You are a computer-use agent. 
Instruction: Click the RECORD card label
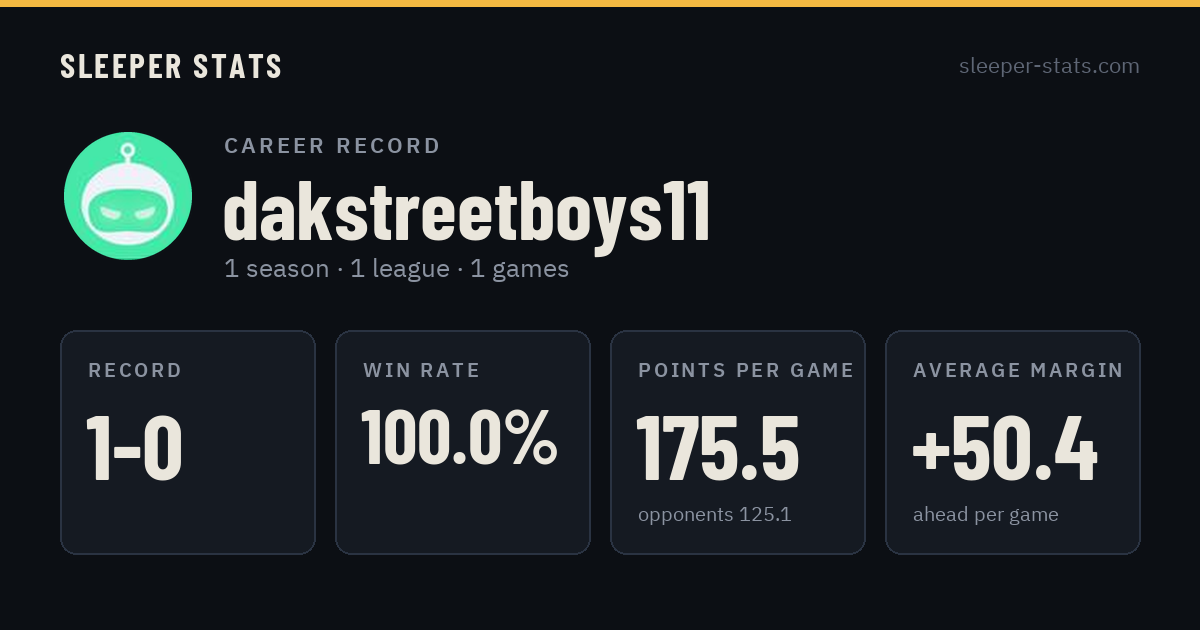point(135,371)
